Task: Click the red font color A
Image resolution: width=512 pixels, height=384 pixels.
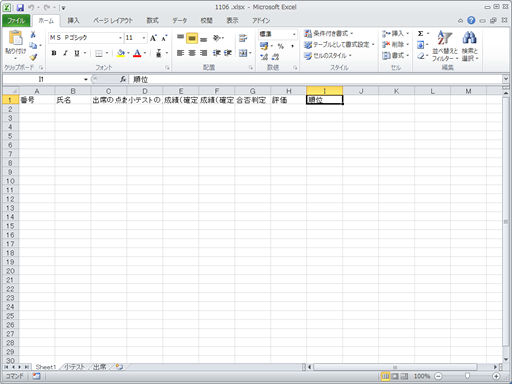Action: [x=137, y=53]
